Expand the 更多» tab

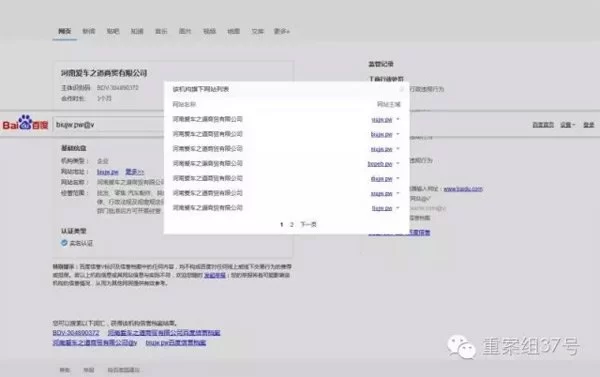[282, 31]
